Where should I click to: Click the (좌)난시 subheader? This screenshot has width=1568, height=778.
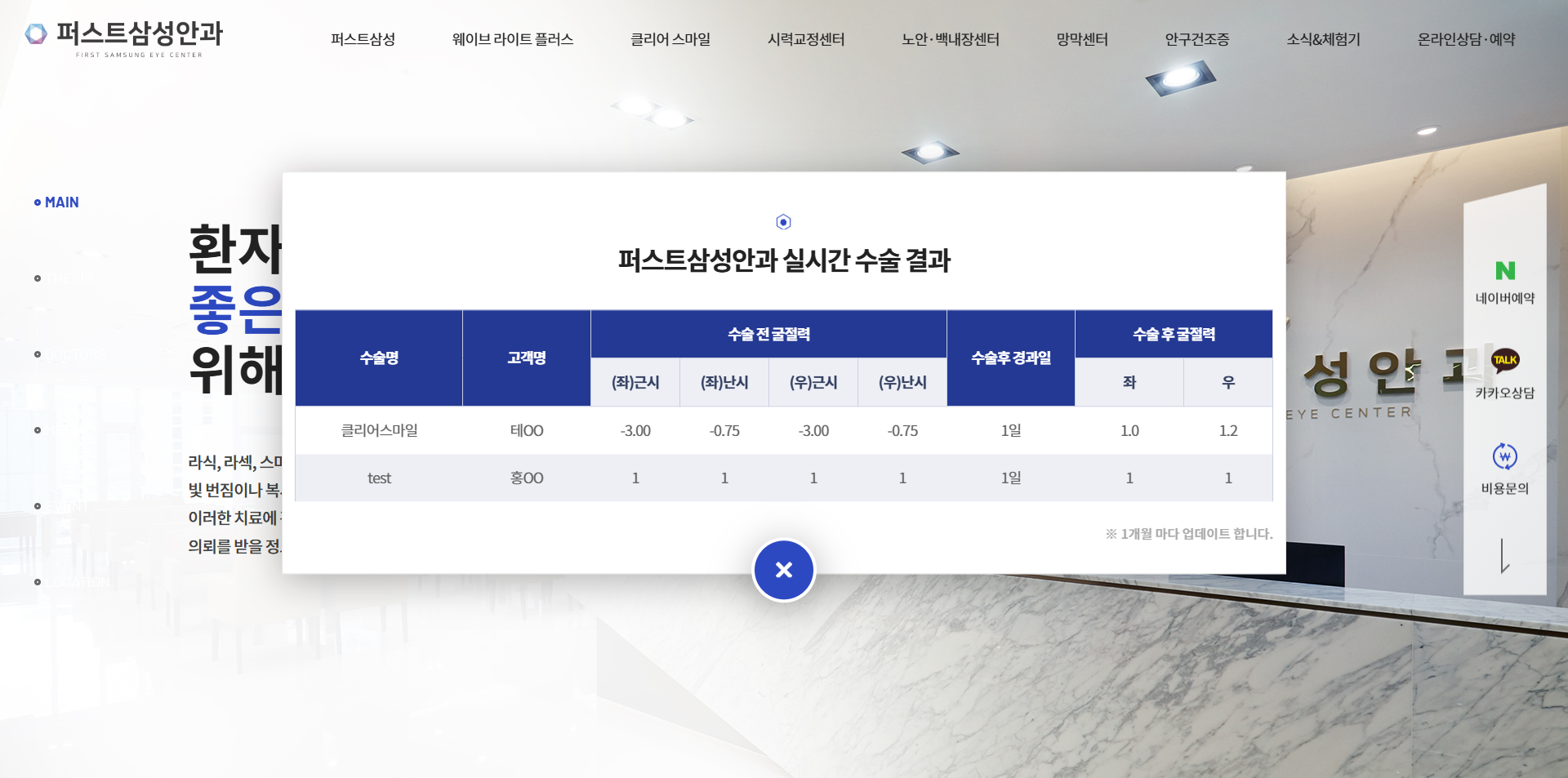[x=724, y=382]
